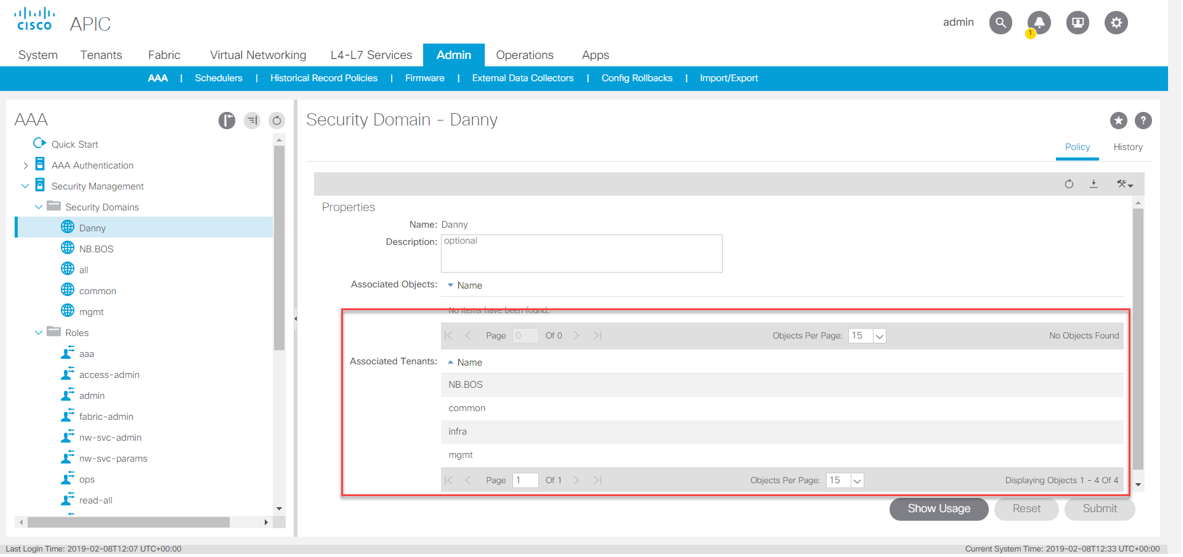Open the Tenants menu tab
The image size is (1183, 557).
point(101,55)
